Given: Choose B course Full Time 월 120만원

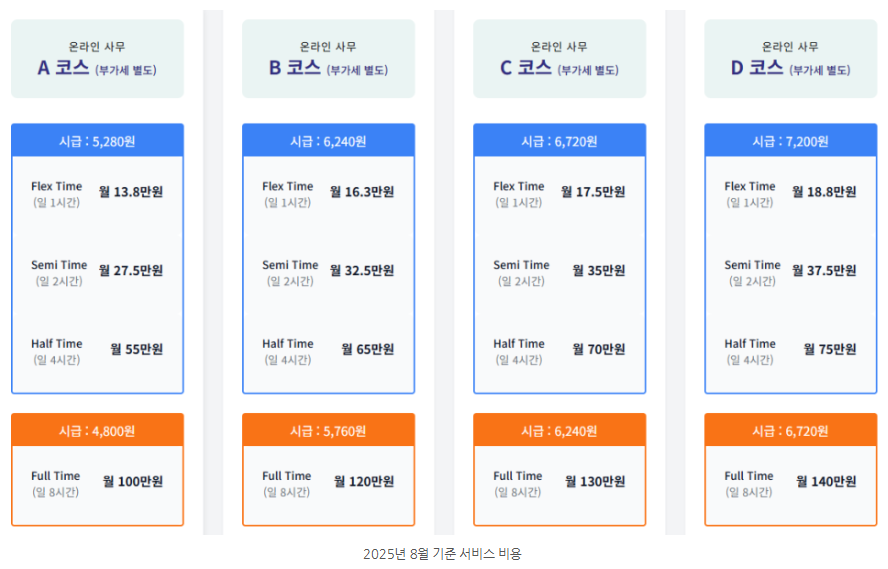Looking at the screenshot, I should pos(328,484).
